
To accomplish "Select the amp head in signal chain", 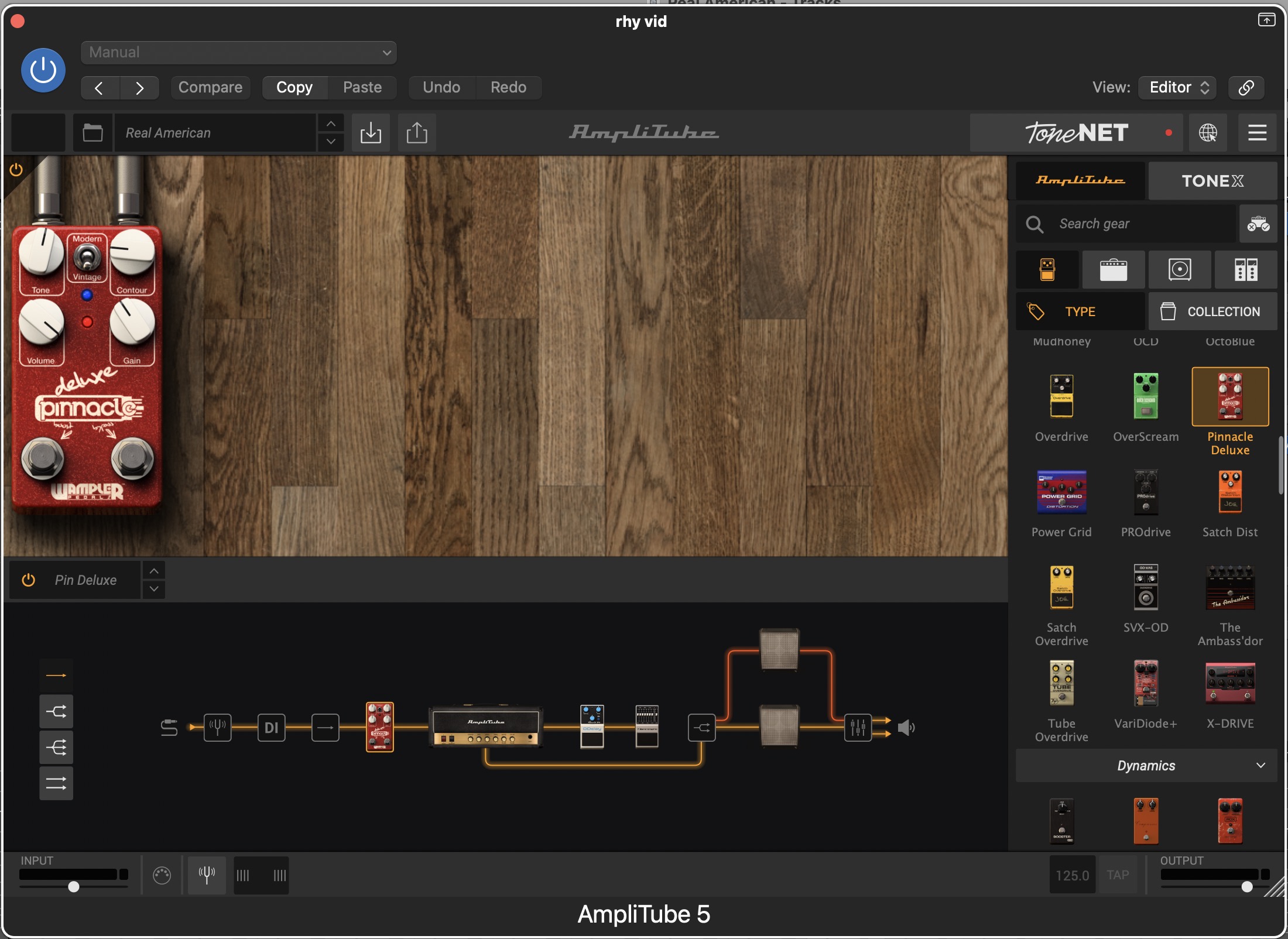I will (486, 726).
